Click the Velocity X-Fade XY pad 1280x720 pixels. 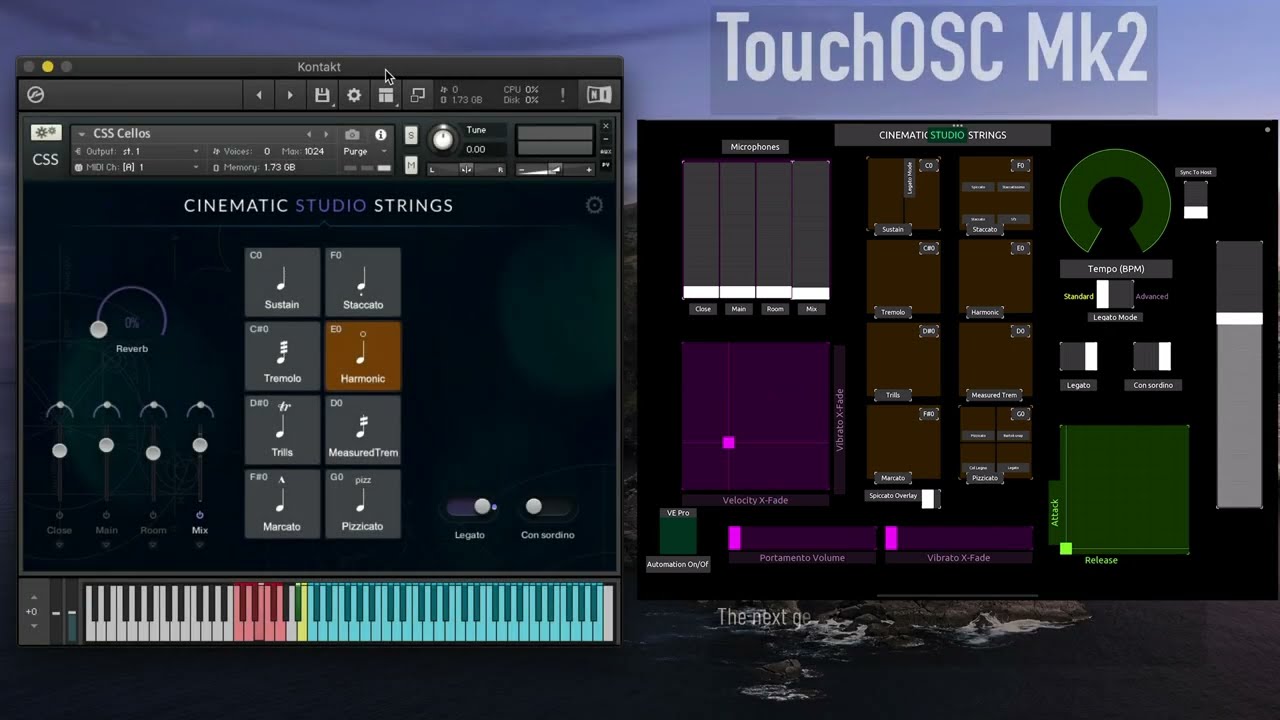(756, 417)
